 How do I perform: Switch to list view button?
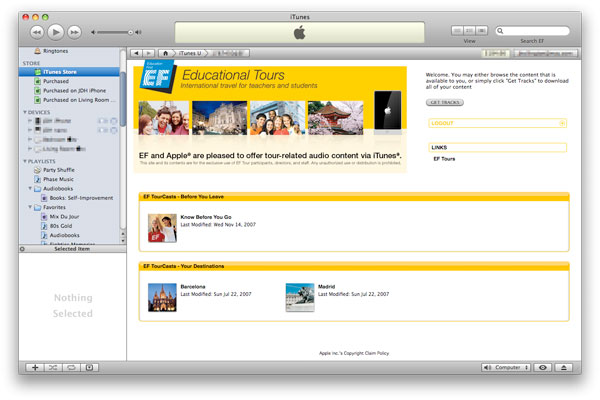click(457, 31)
